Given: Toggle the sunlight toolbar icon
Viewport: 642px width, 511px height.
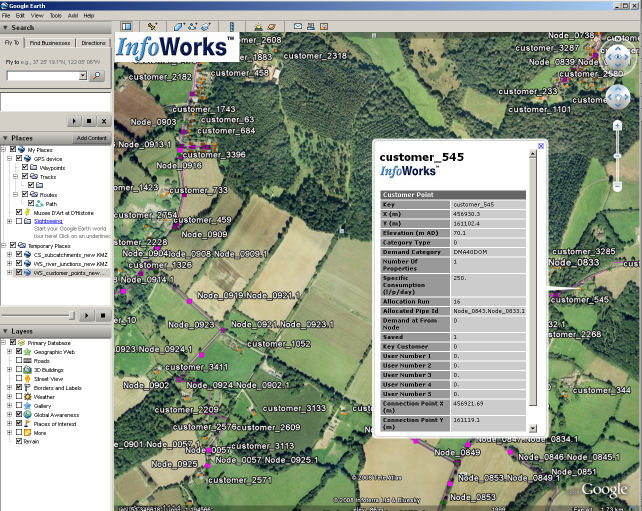Looking at the screenshot, I should pyautogui.click(x=258, y=27).
